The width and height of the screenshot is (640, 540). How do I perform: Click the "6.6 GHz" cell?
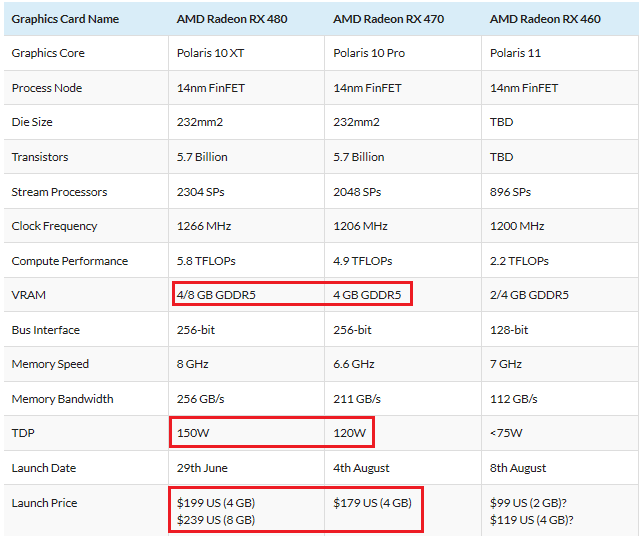354,364
